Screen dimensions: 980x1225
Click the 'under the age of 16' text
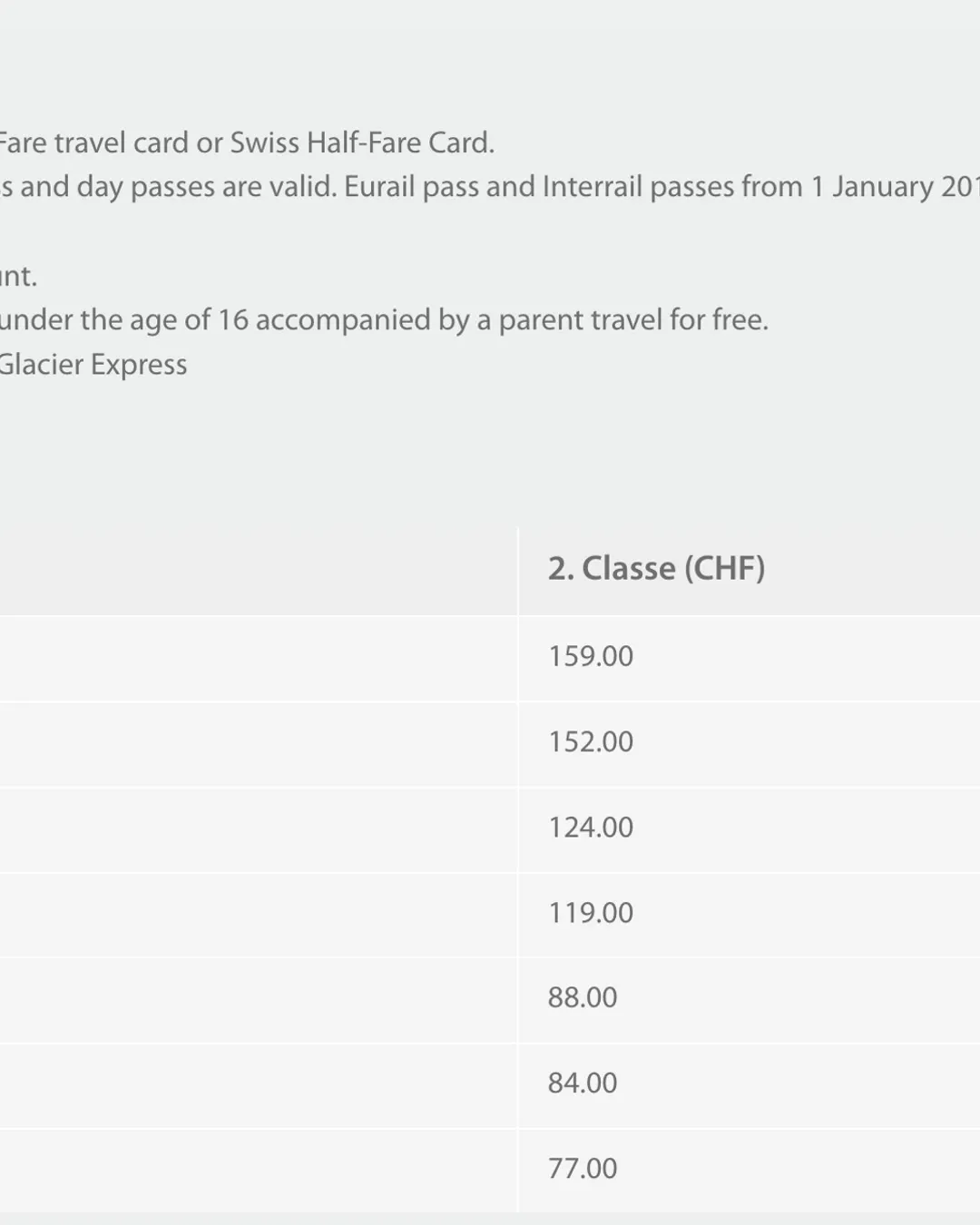click(123, 319)
